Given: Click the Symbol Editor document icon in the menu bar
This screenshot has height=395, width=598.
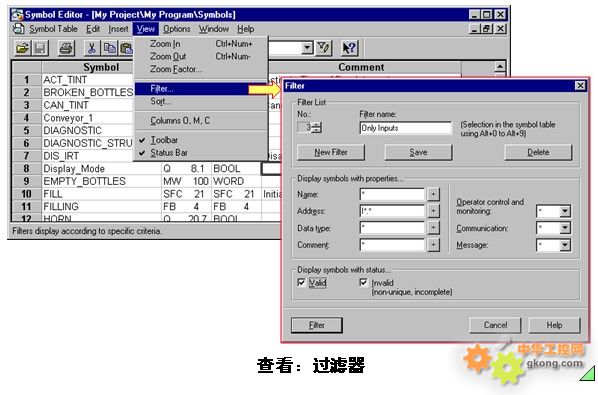Looking at the screenshot, I should [x=18, y=29].
